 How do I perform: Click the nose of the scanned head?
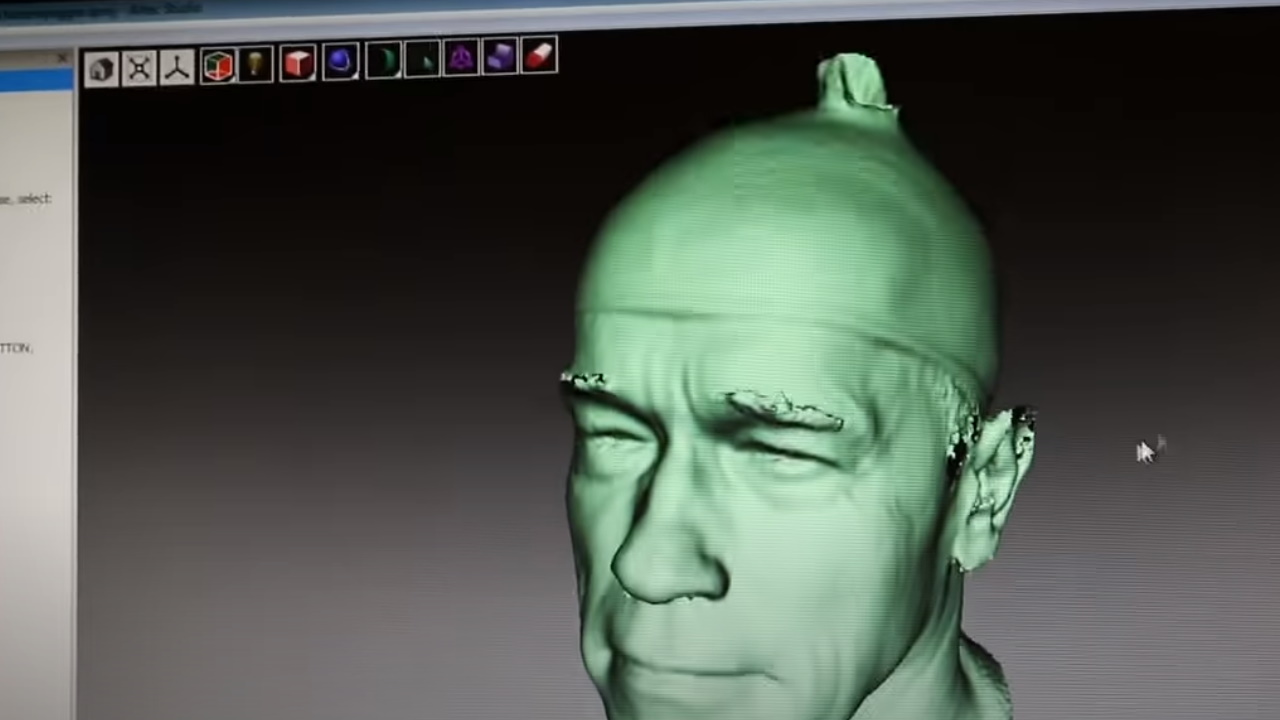point(665,560)
